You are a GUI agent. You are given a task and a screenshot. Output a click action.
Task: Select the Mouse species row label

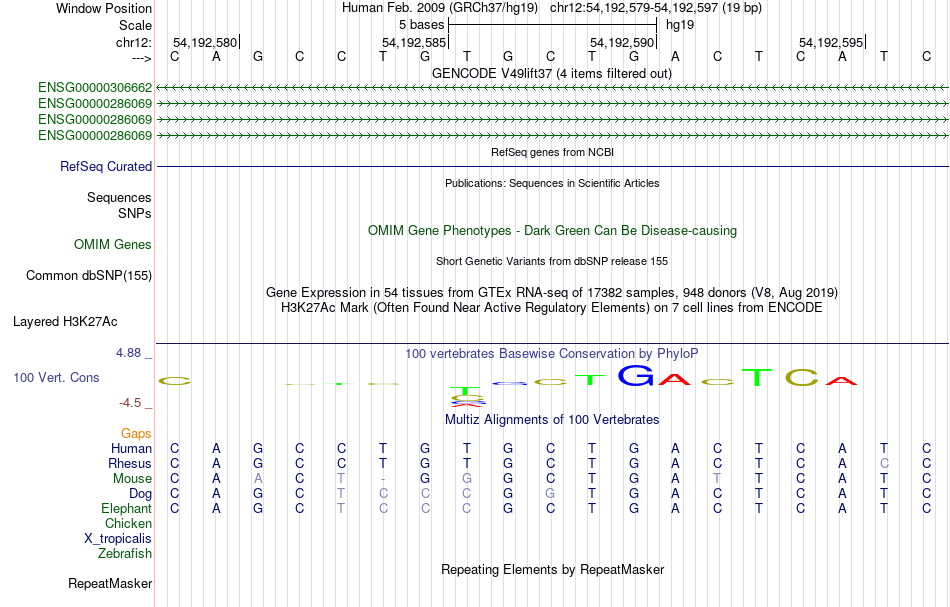[x=133, y=479]
